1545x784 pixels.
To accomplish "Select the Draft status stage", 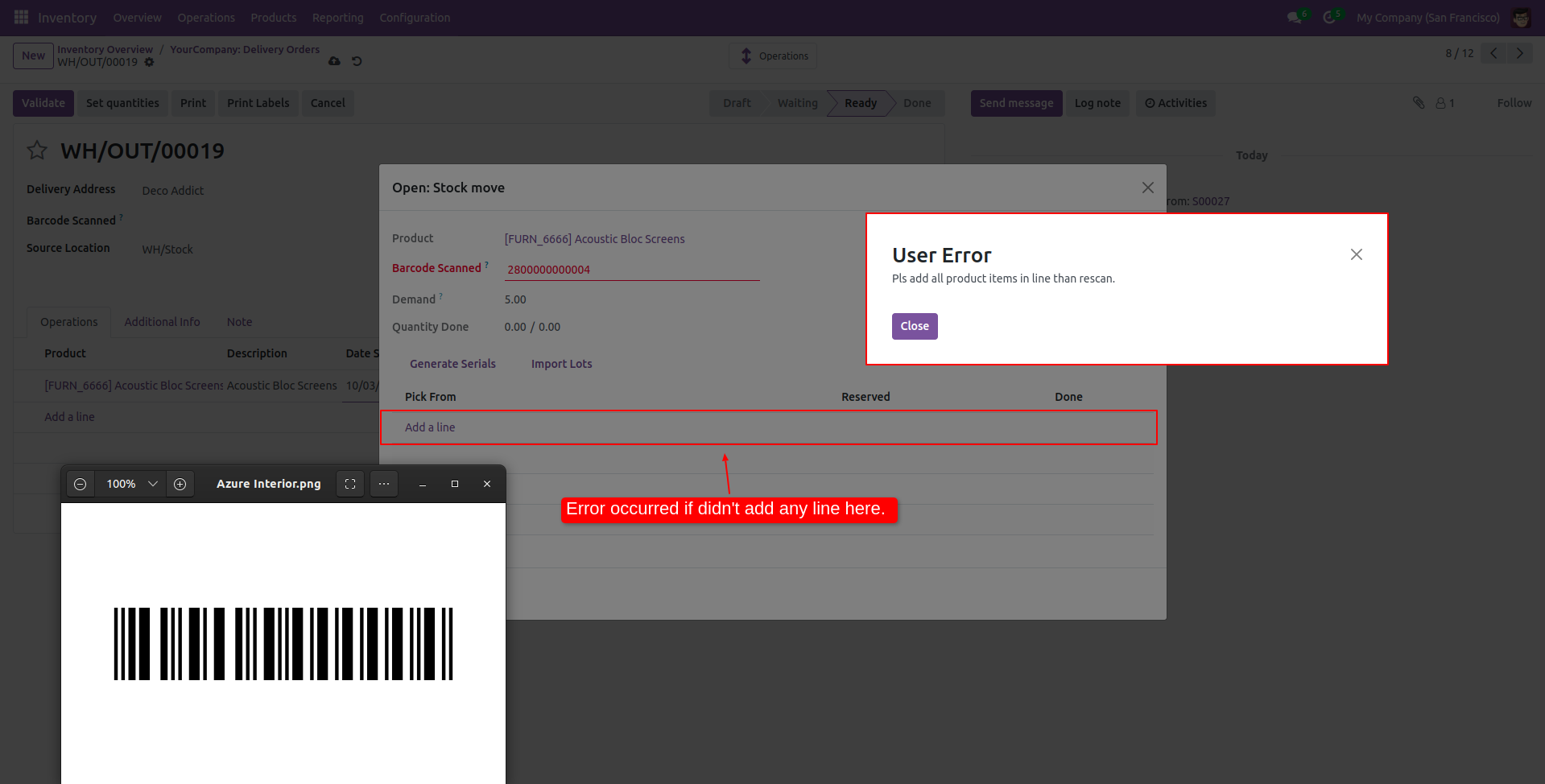I will pos(736,103).
